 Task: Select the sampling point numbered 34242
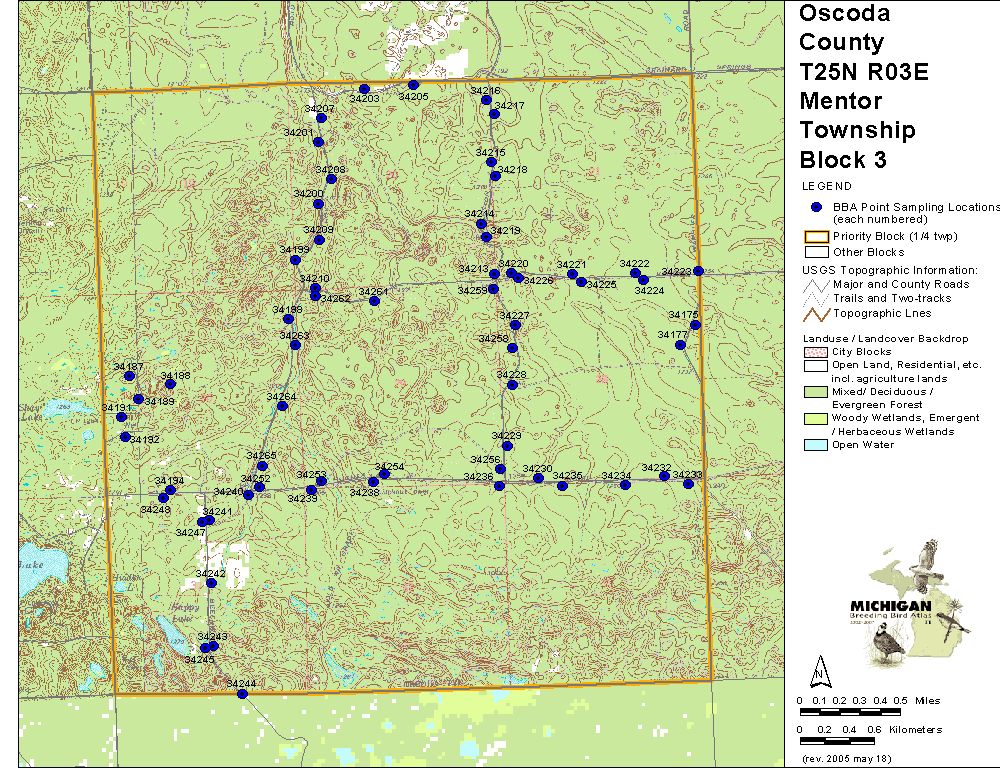click(x=211, y=583)
